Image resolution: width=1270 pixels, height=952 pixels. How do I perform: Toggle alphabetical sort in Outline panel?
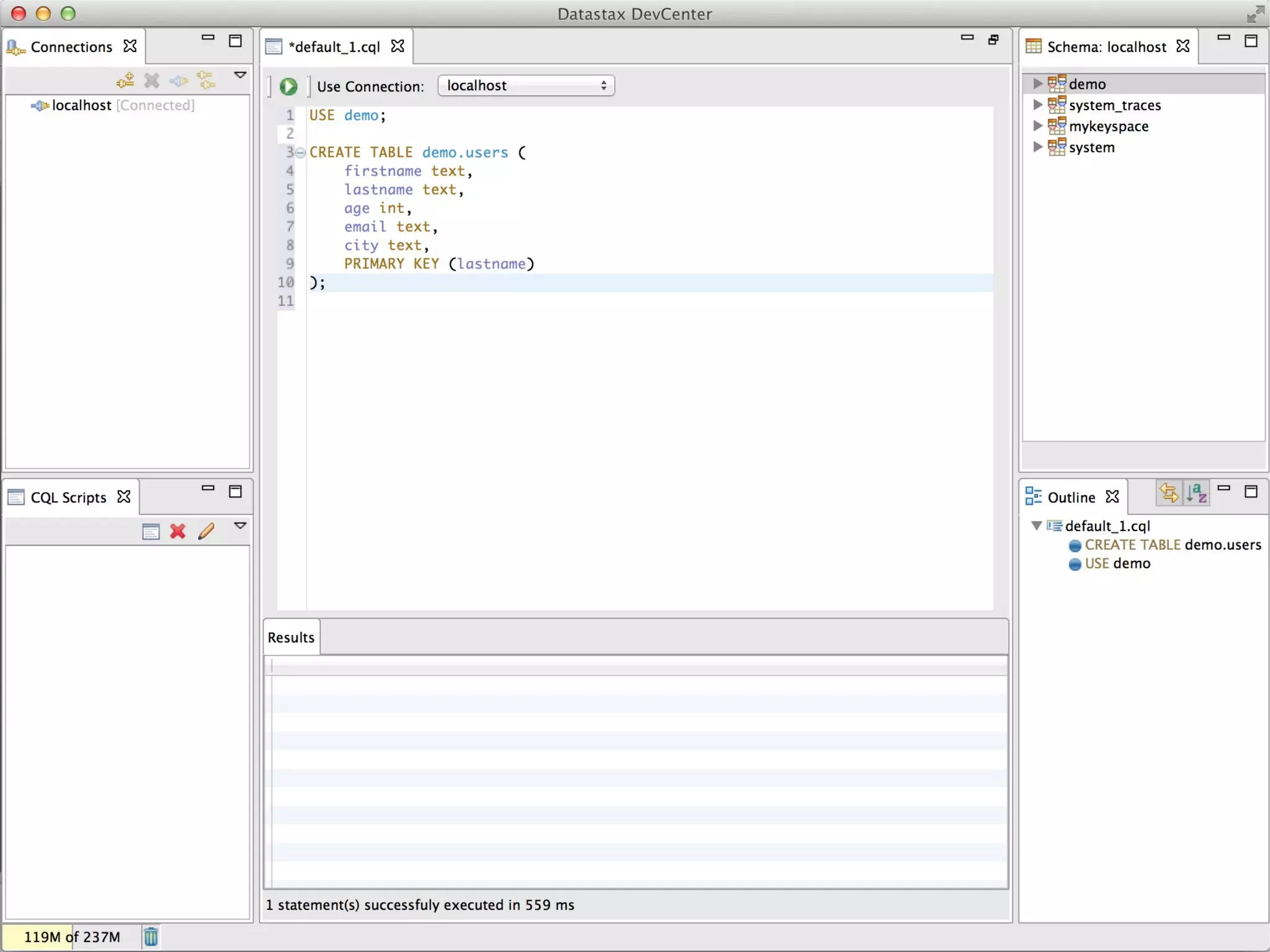point(1196,494)
